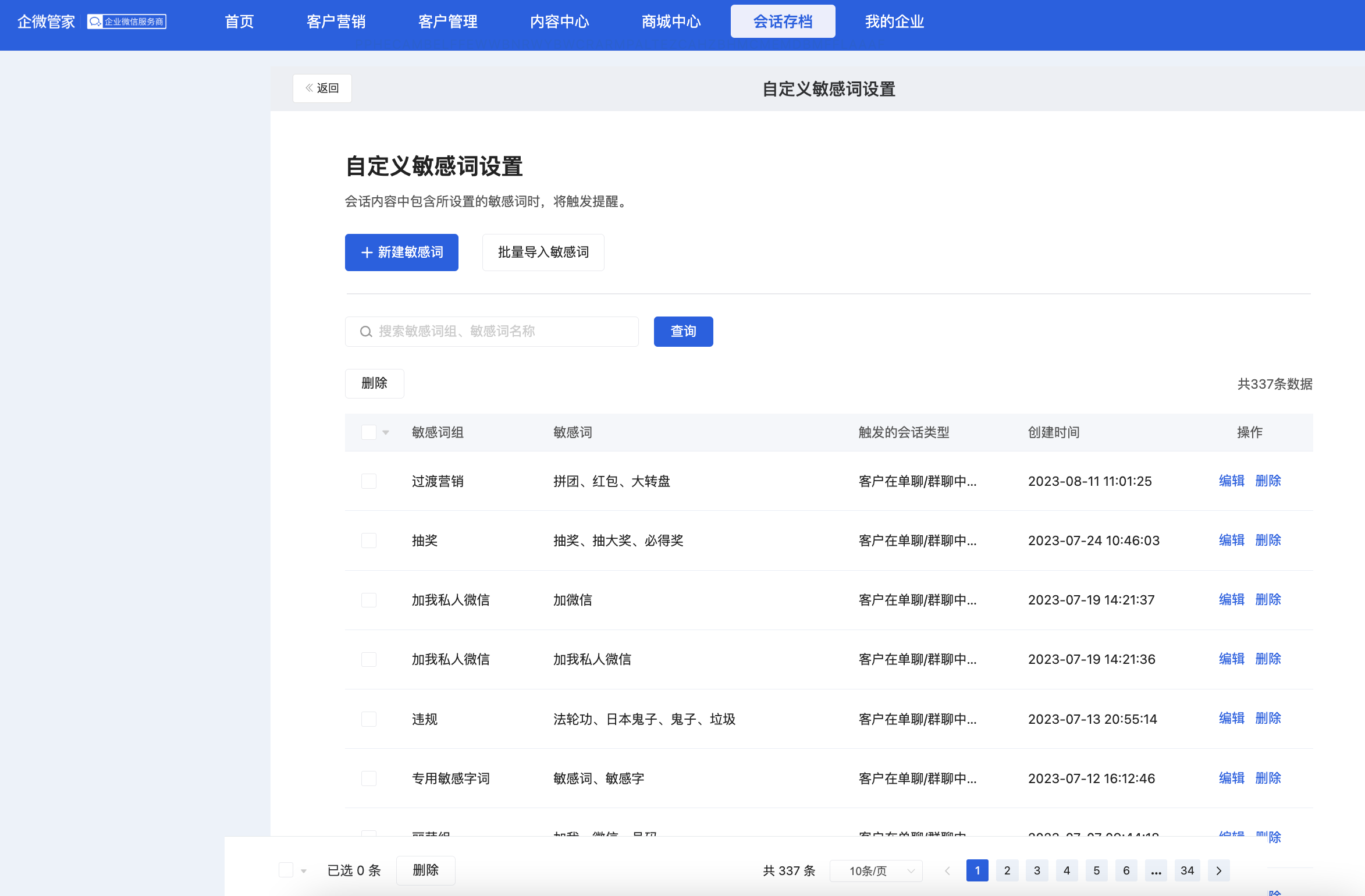Screen dimensions: 1365x896
Task: Check the 抽奖 row checkbox
Action: [369, 541]
